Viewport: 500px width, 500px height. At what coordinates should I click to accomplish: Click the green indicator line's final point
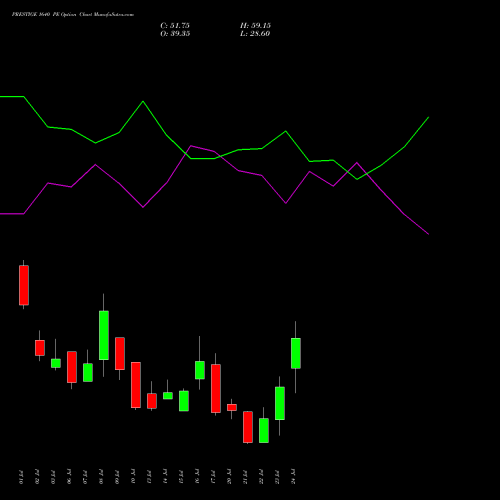click(x=428, y=117)
